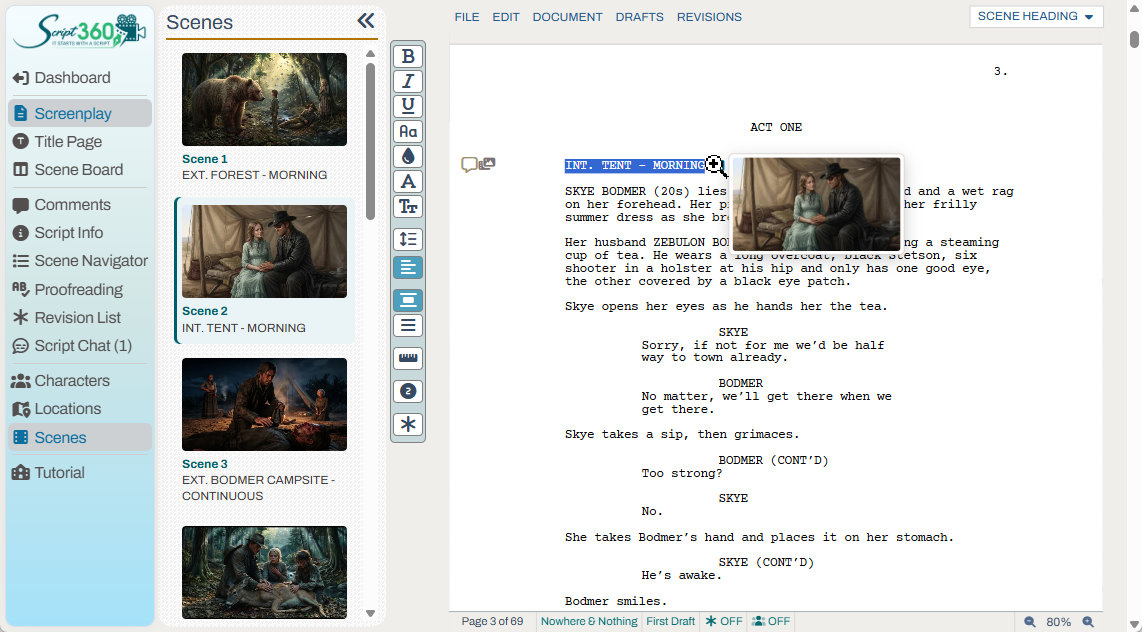This screenshot has height=632, width=1142.
Task: Toggle revision mode asterisk OFF
Action: (723, 621)
